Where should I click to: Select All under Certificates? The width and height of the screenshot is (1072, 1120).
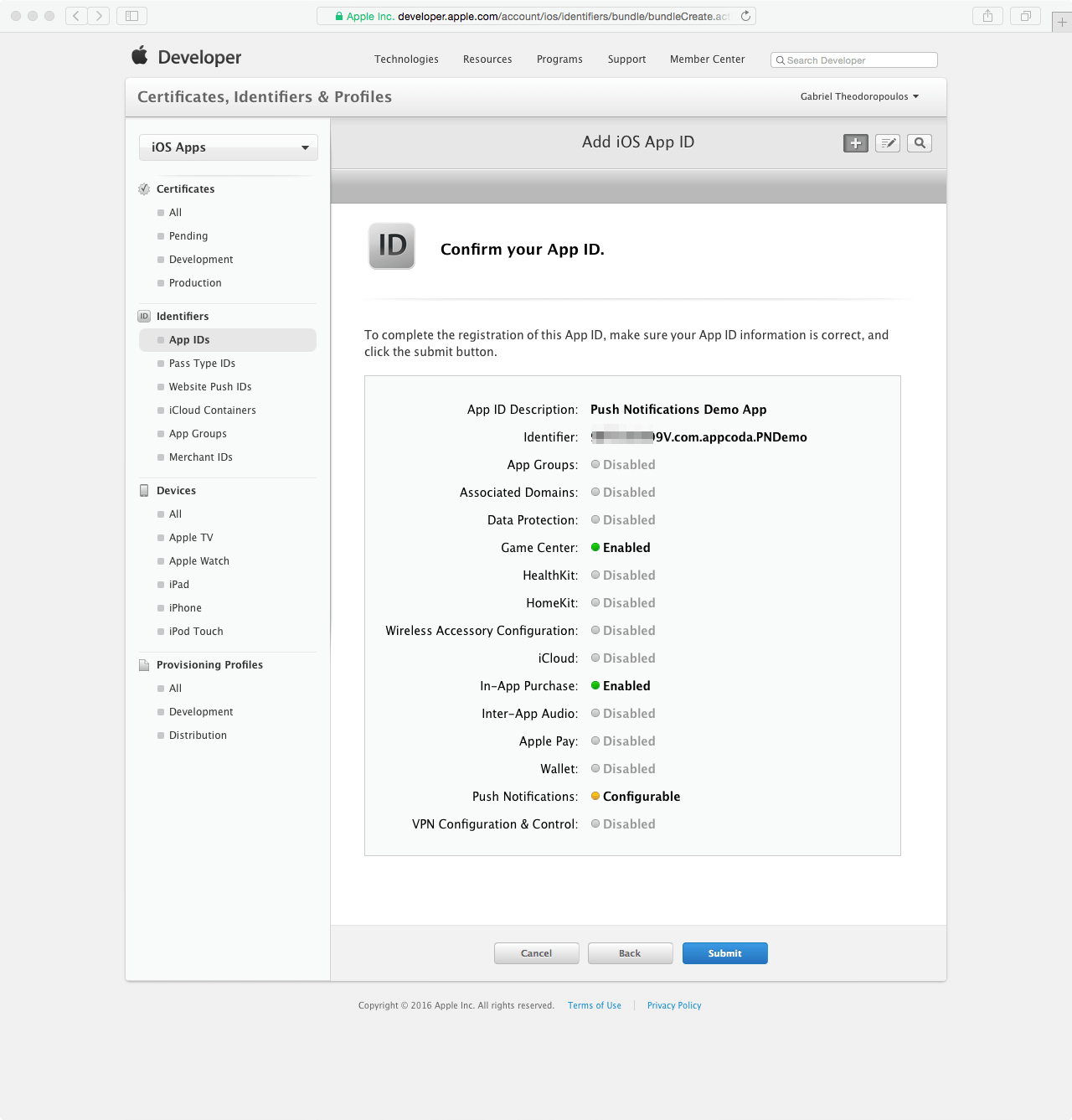coord(175,213)
